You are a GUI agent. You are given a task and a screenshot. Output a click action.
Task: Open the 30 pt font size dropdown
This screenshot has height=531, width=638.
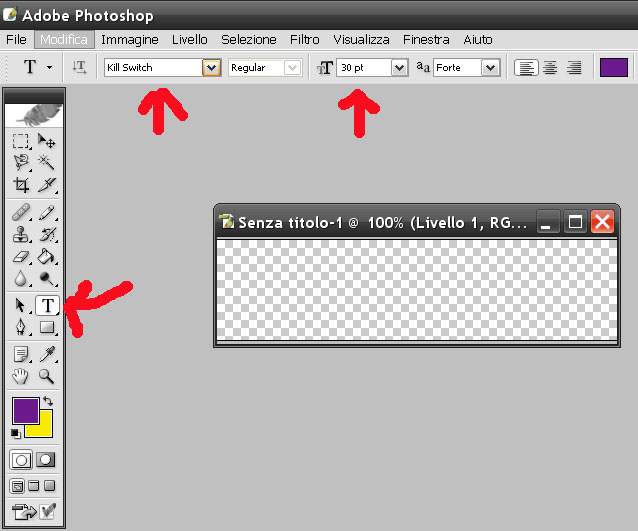[x=400, y=68]
